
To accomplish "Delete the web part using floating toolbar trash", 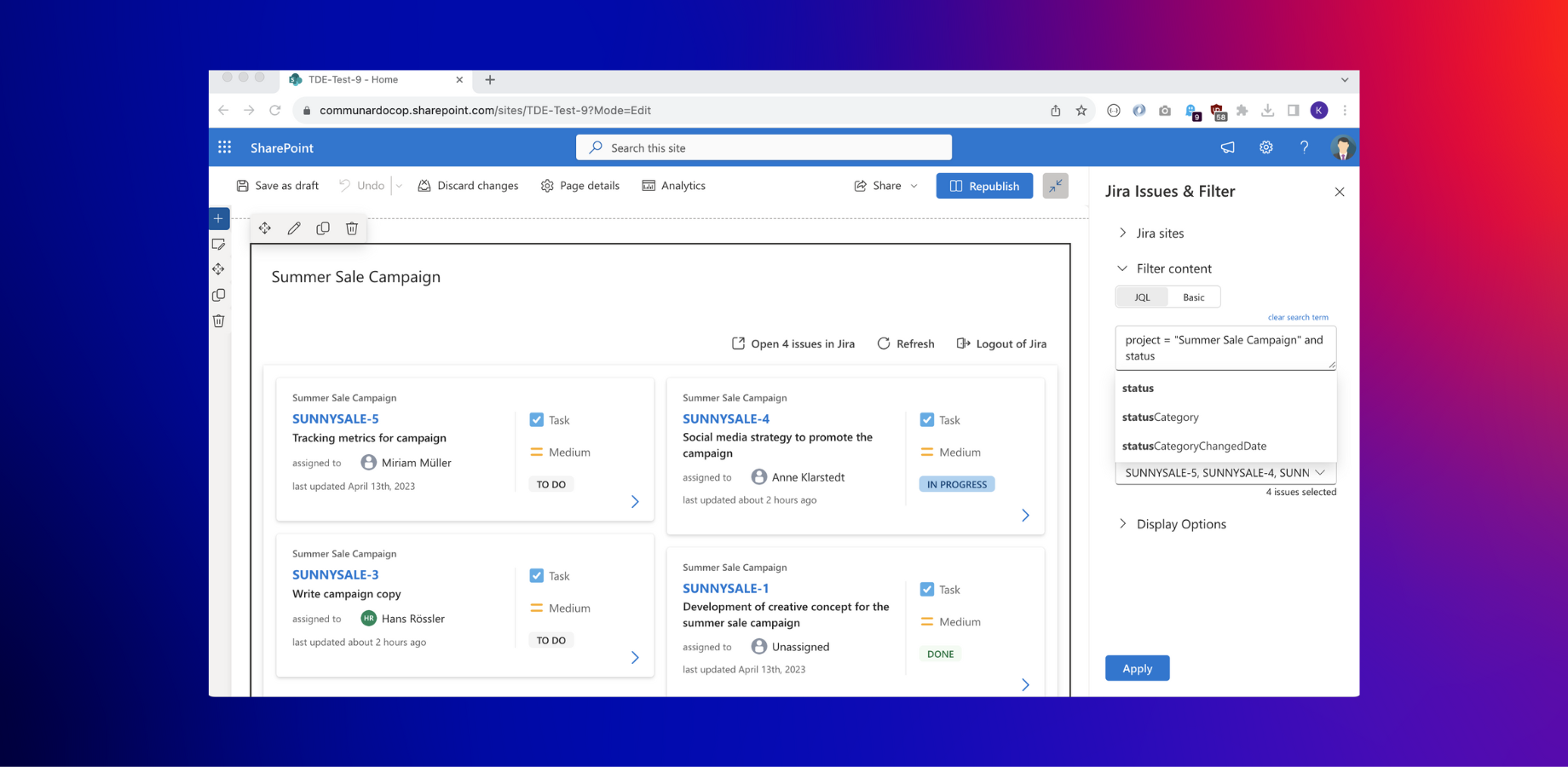I will [x=352, y=228].
